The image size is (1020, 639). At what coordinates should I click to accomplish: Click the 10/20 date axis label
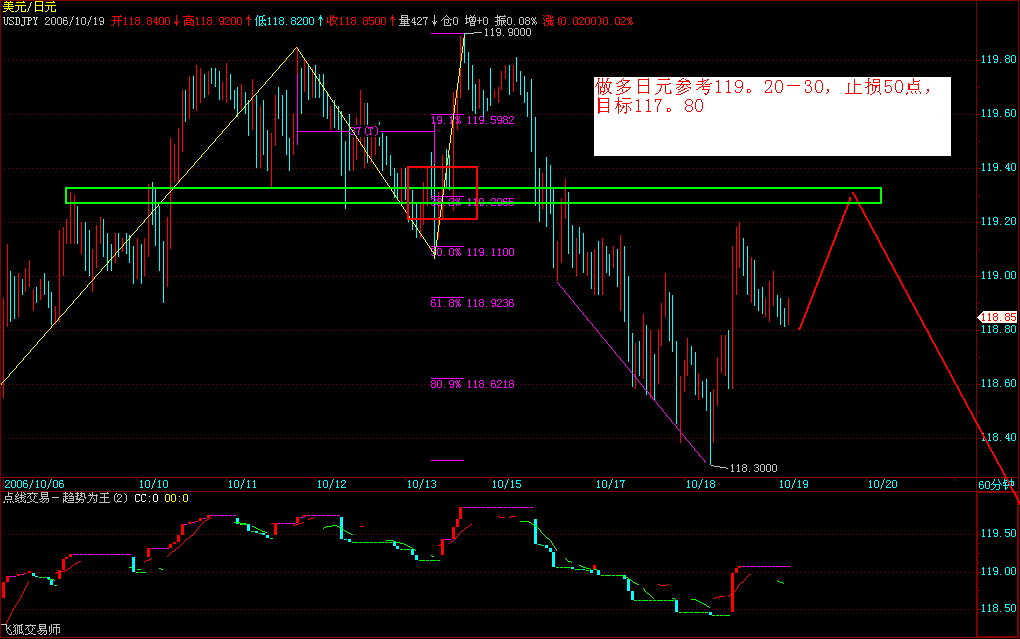[883, 484]
